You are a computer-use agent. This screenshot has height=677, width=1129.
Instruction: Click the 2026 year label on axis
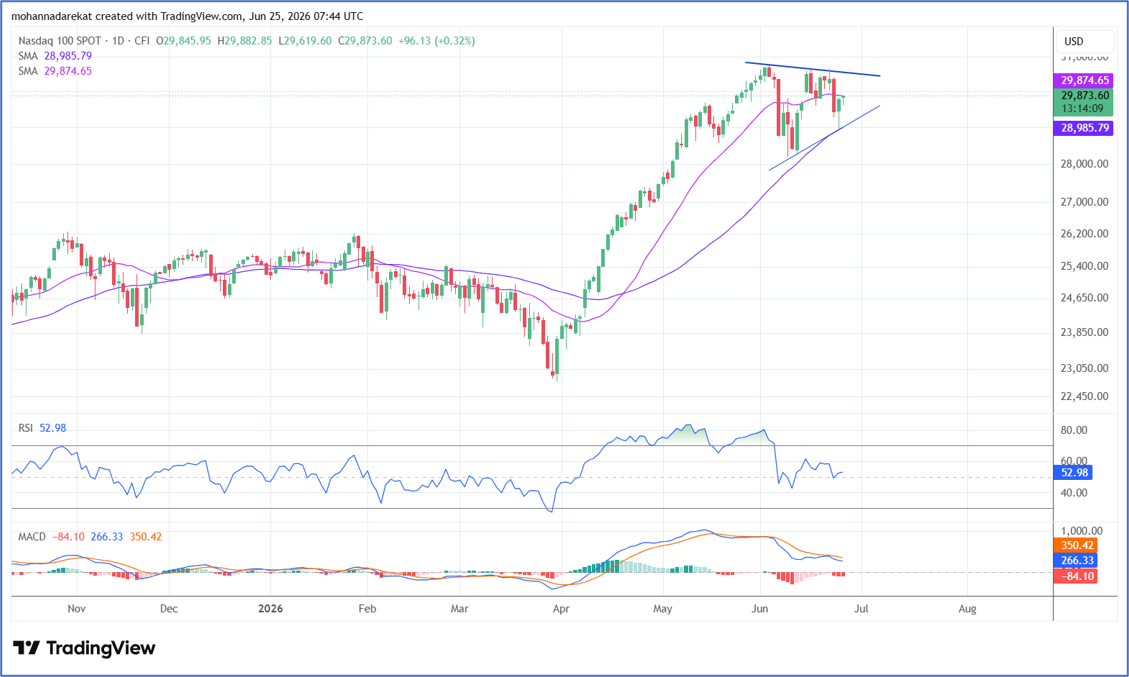click(x=271, y=609)
